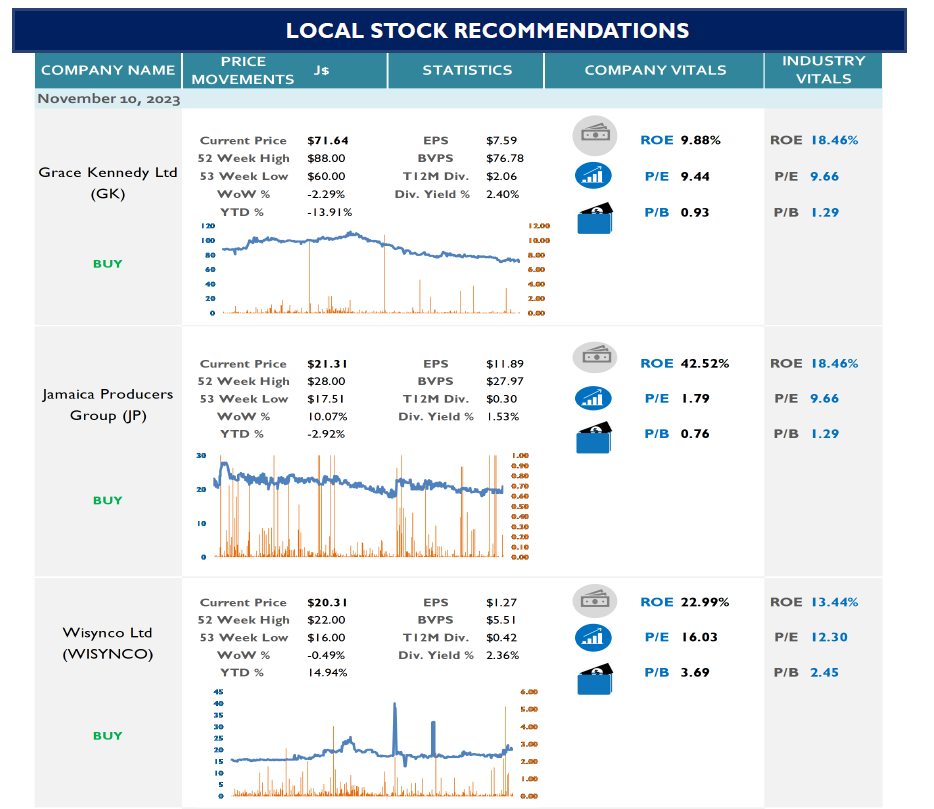Viewport: 934px width, 809px height.
Task: Click Wisynco industry P/B 2.45
Action: click(824, 673)
